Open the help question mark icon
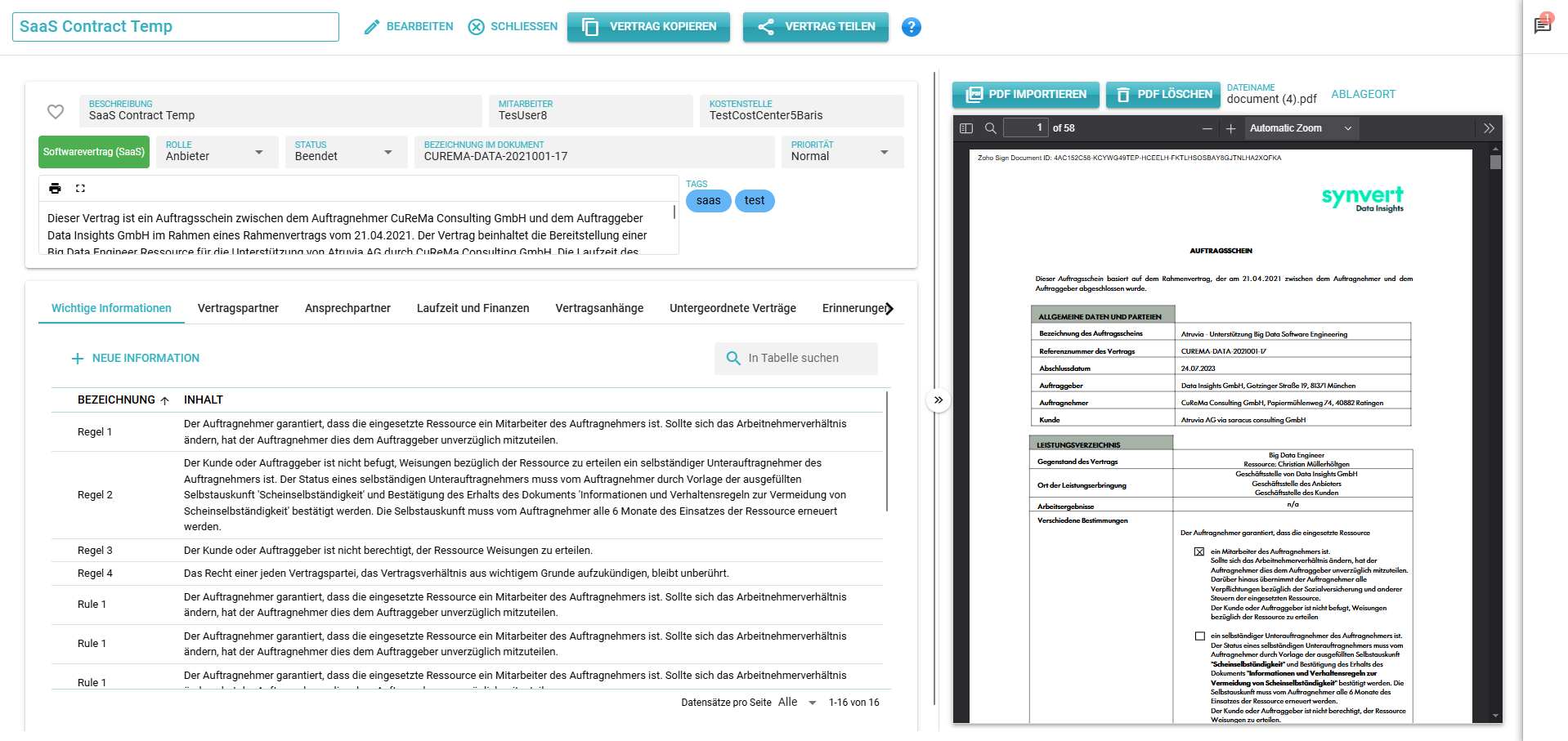1568x741 pixels. (911, 27)
